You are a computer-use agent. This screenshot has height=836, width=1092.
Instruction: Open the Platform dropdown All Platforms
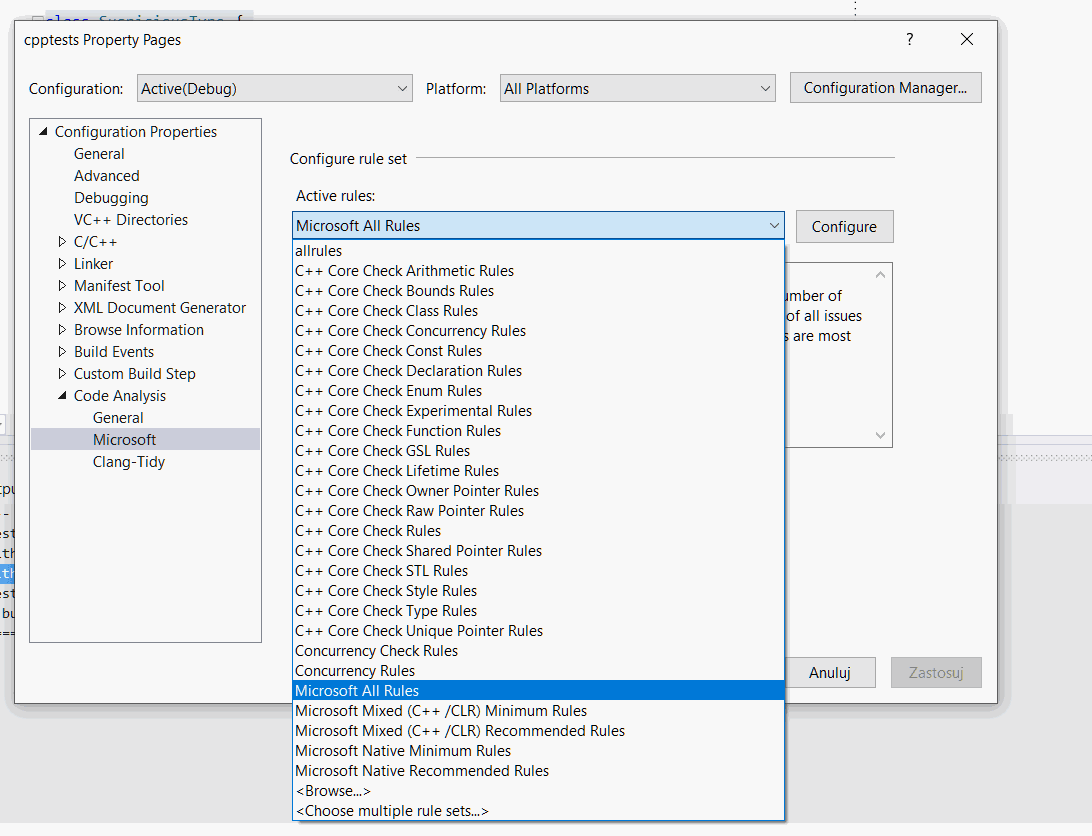coord(637,88)
